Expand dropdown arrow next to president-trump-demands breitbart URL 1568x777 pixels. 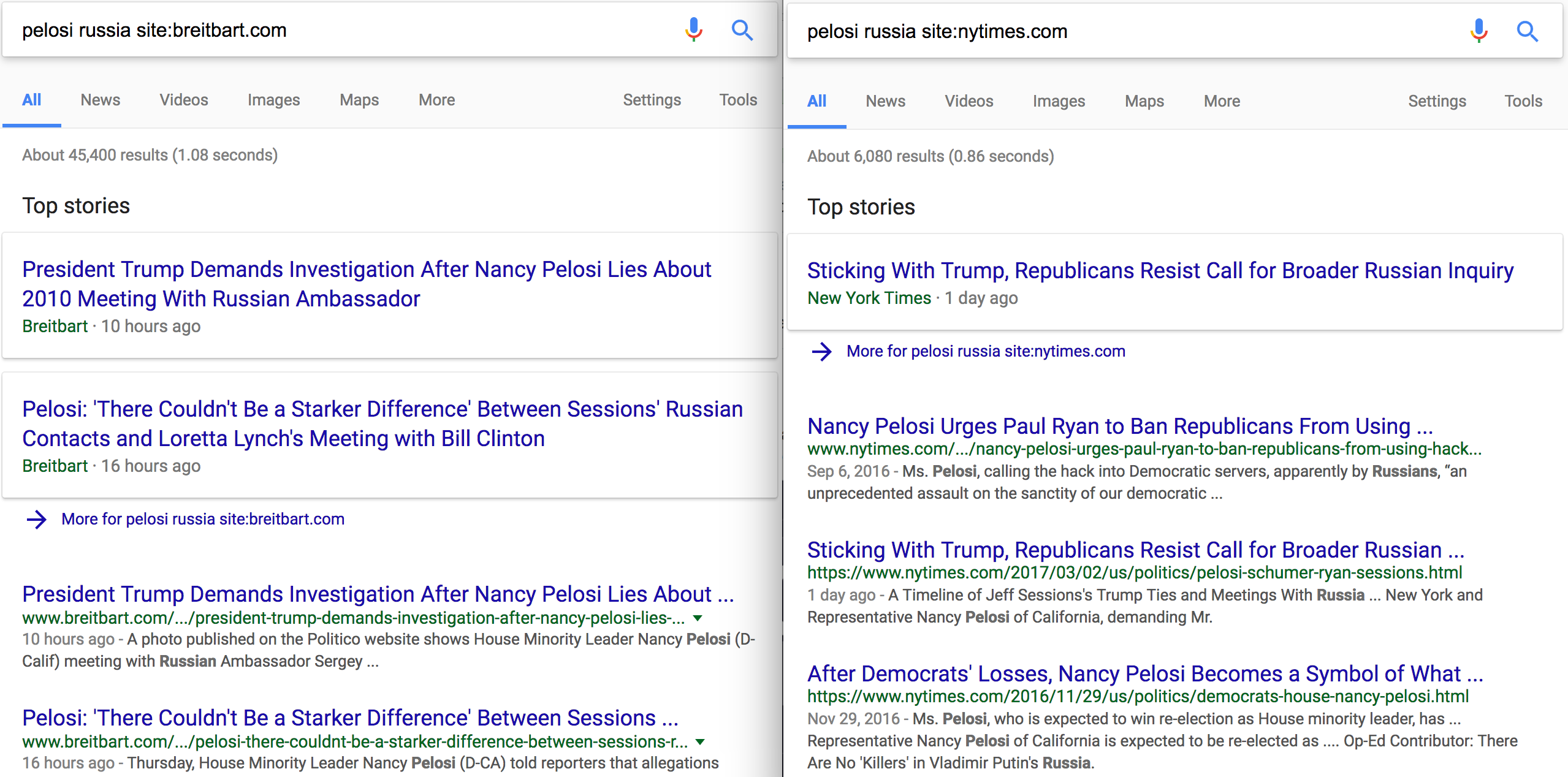tap(698, 618)
